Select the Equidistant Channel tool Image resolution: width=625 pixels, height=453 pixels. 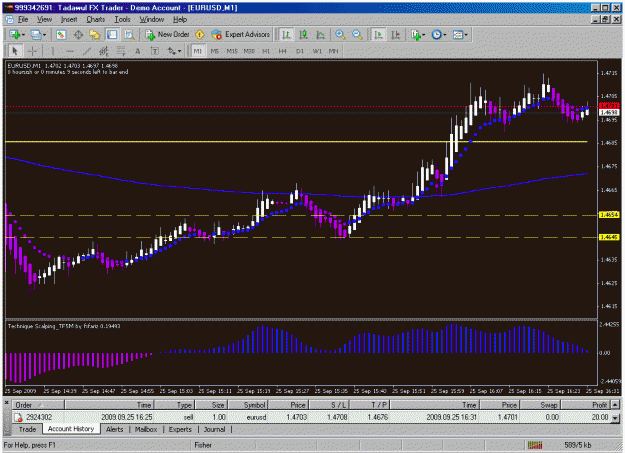tap(104, 51)
